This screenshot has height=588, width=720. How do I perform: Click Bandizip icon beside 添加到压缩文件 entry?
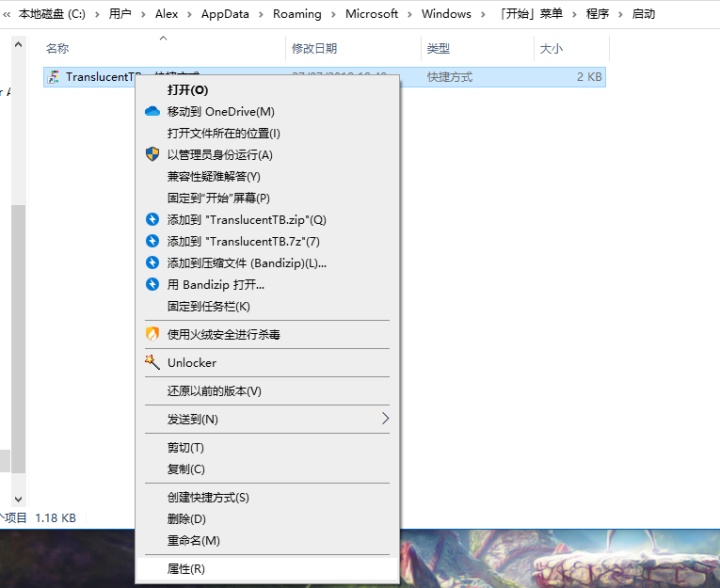click(152, 263)
